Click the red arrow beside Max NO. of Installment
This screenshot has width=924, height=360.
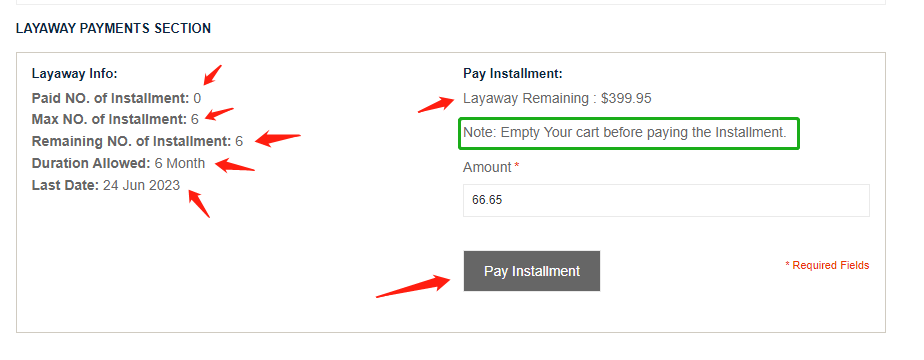tap(219, 114)
